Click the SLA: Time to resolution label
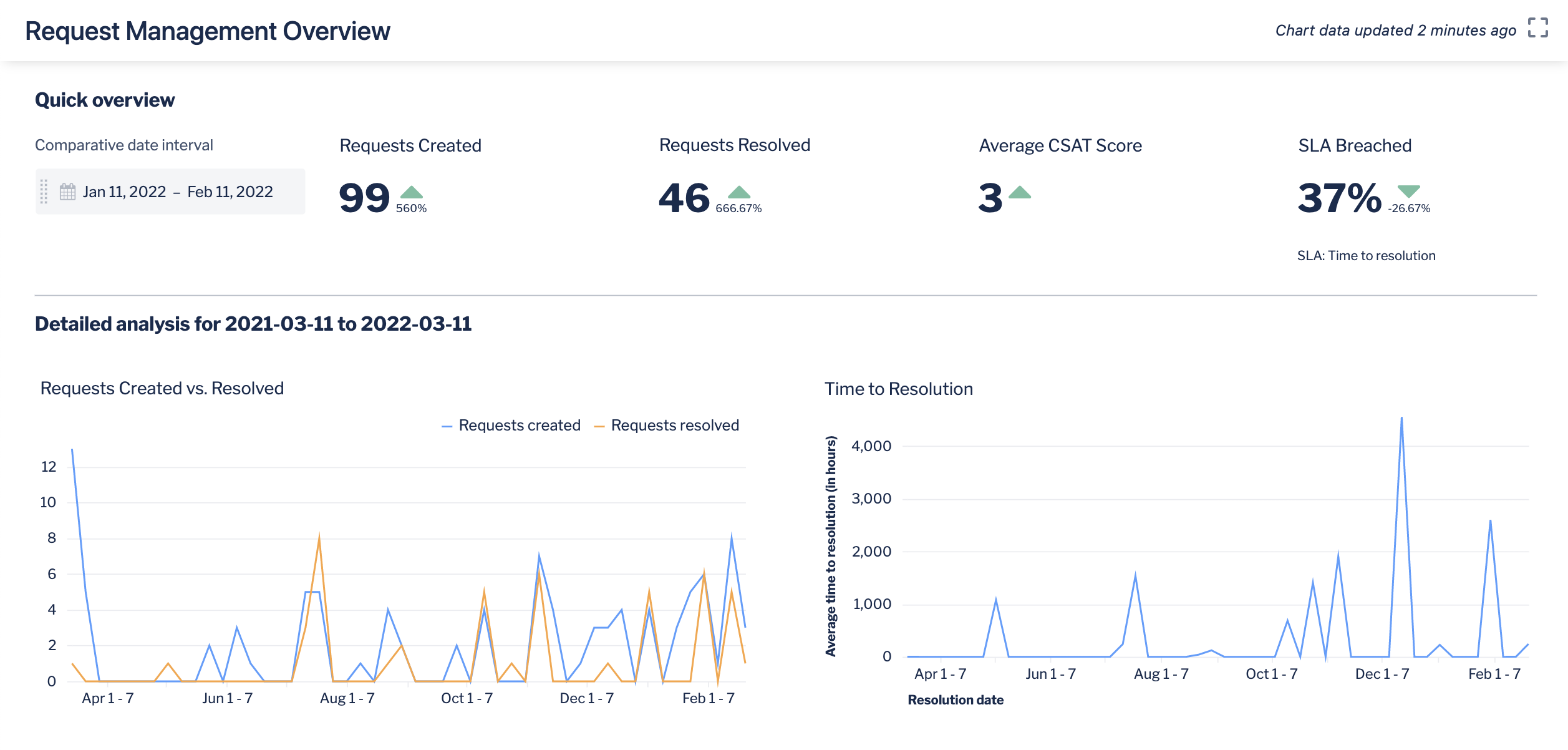This screenshot has width=1568, height=750. click(1367, 255)
